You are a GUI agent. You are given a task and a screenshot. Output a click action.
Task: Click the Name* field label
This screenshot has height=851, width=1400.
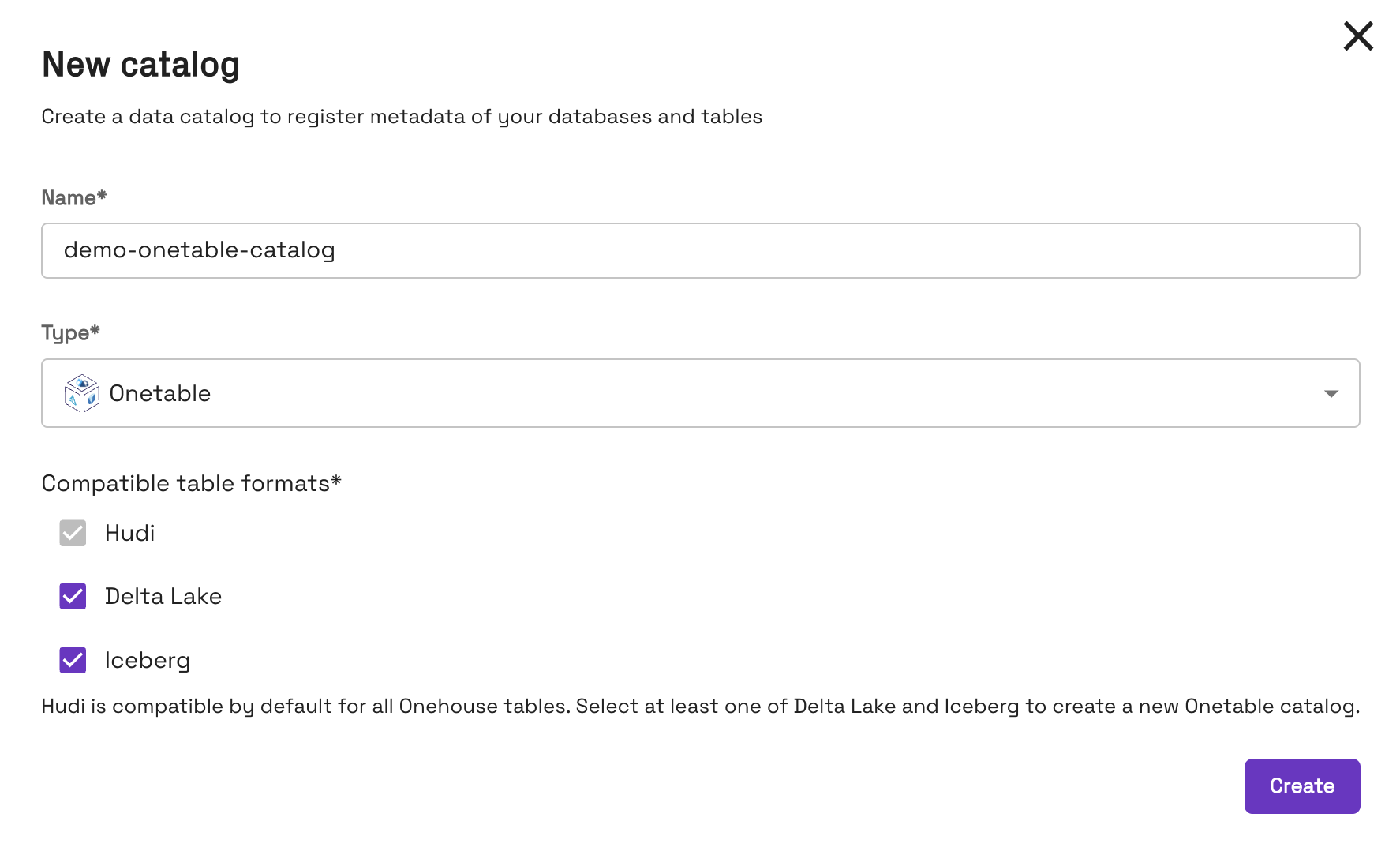click(x=73, y=197)
